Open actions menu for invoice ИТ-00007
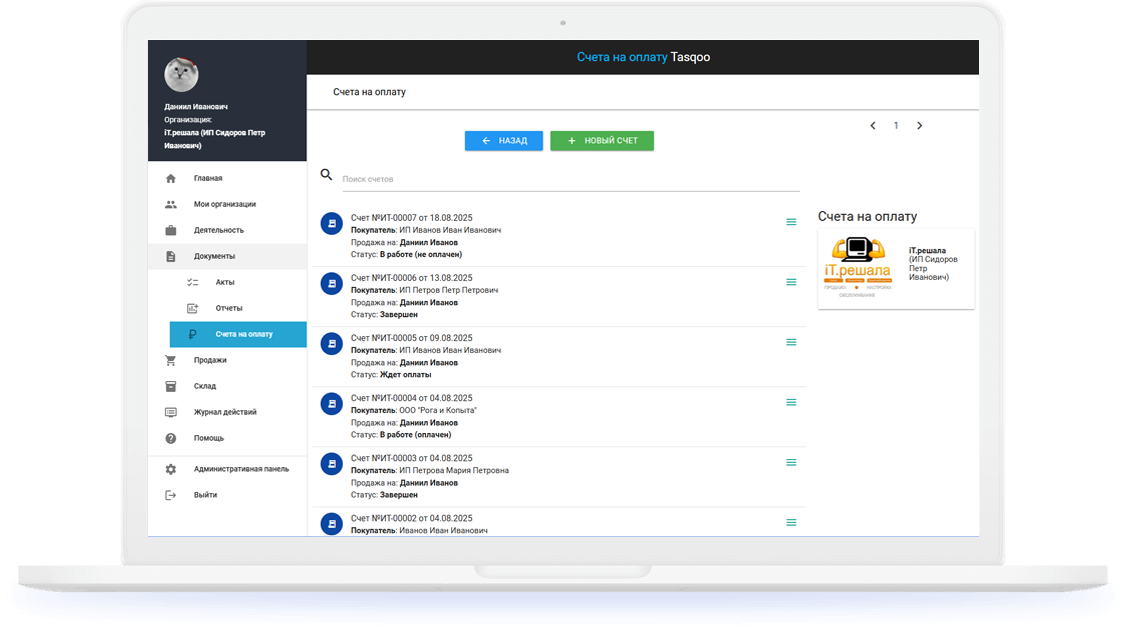Screen dimensions: 1126x630 791,222
